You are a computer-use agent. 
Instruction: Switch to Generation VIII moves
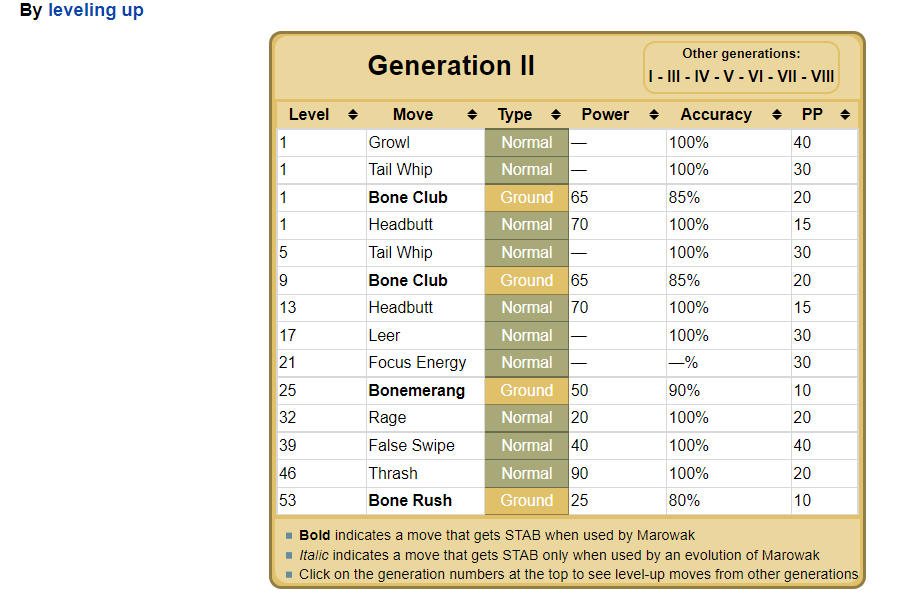coord(823,76)
